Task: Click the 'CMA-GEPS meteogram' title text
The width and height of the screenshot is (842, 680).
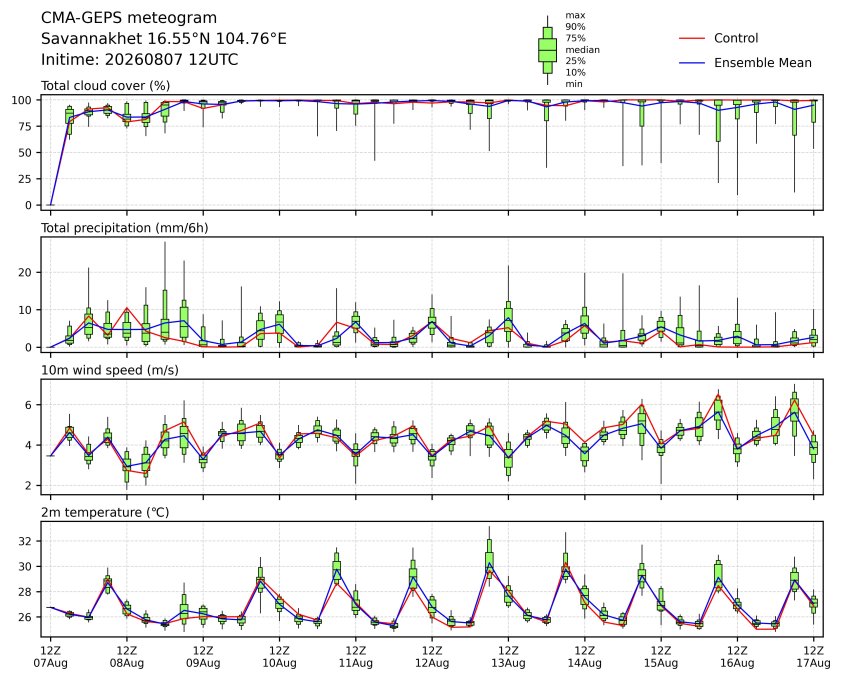Action: (x=129, y=18)
